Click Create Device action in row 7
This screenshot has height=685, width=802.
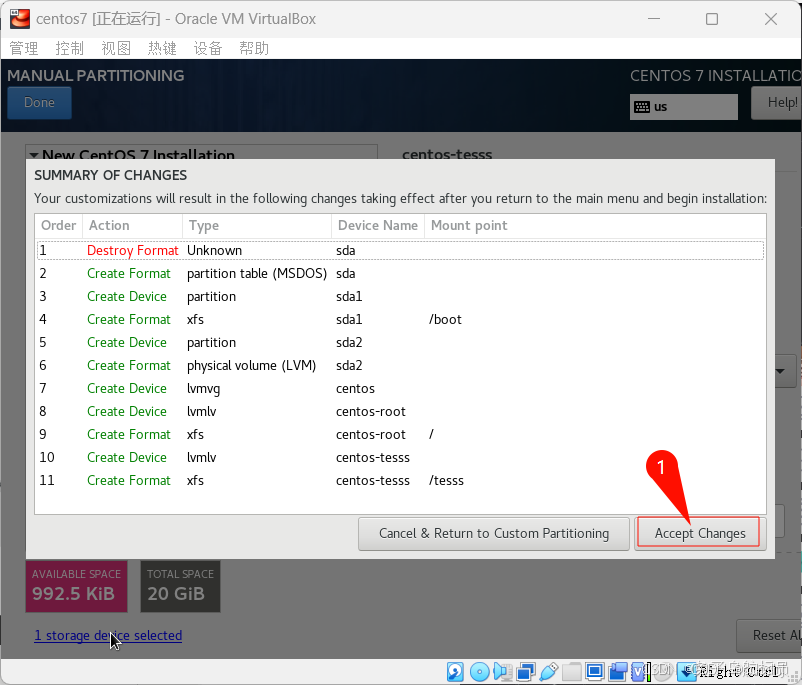point(126,388)
